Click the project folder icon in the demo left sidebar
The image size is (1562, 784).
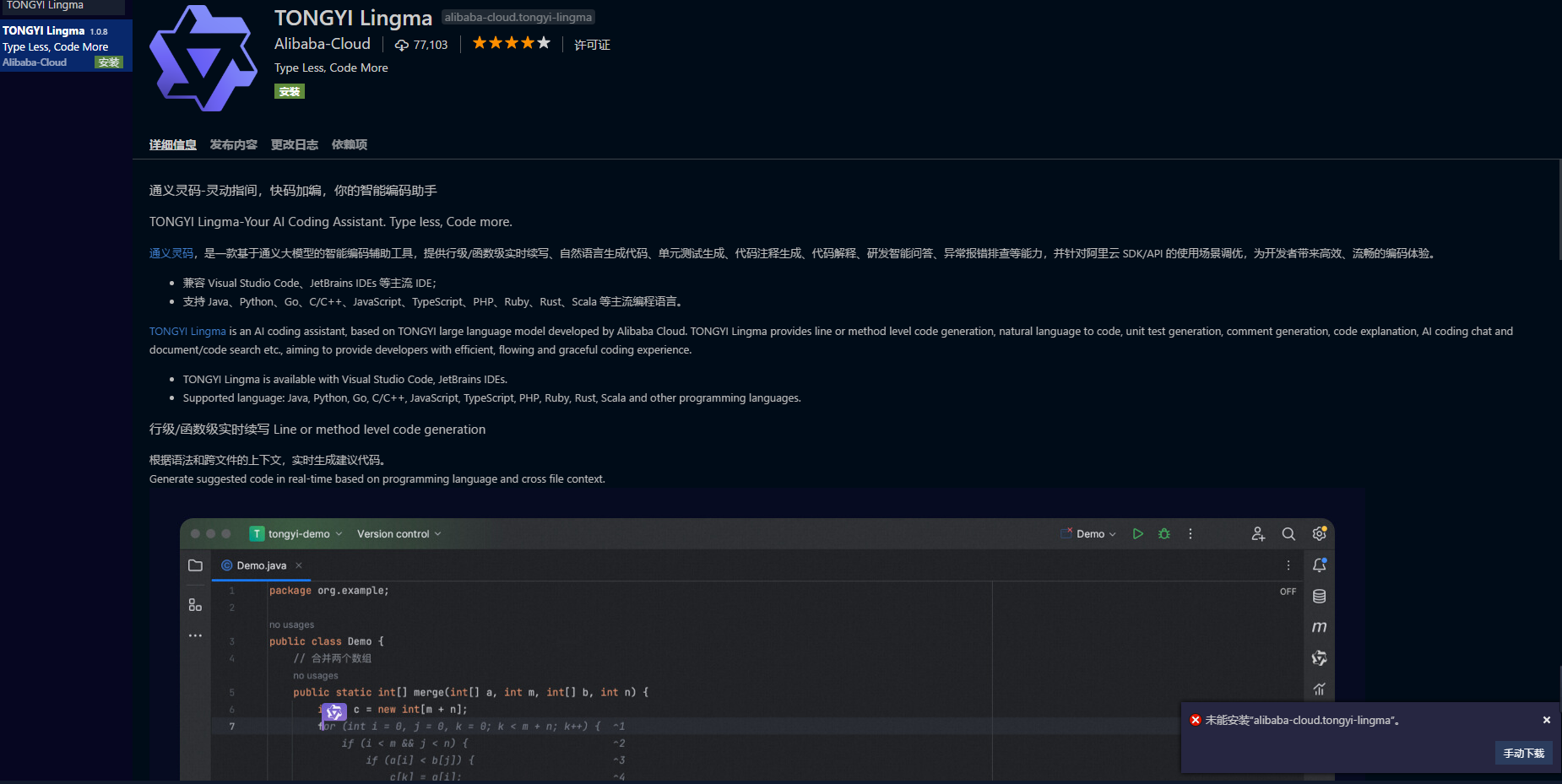[195, 565]
